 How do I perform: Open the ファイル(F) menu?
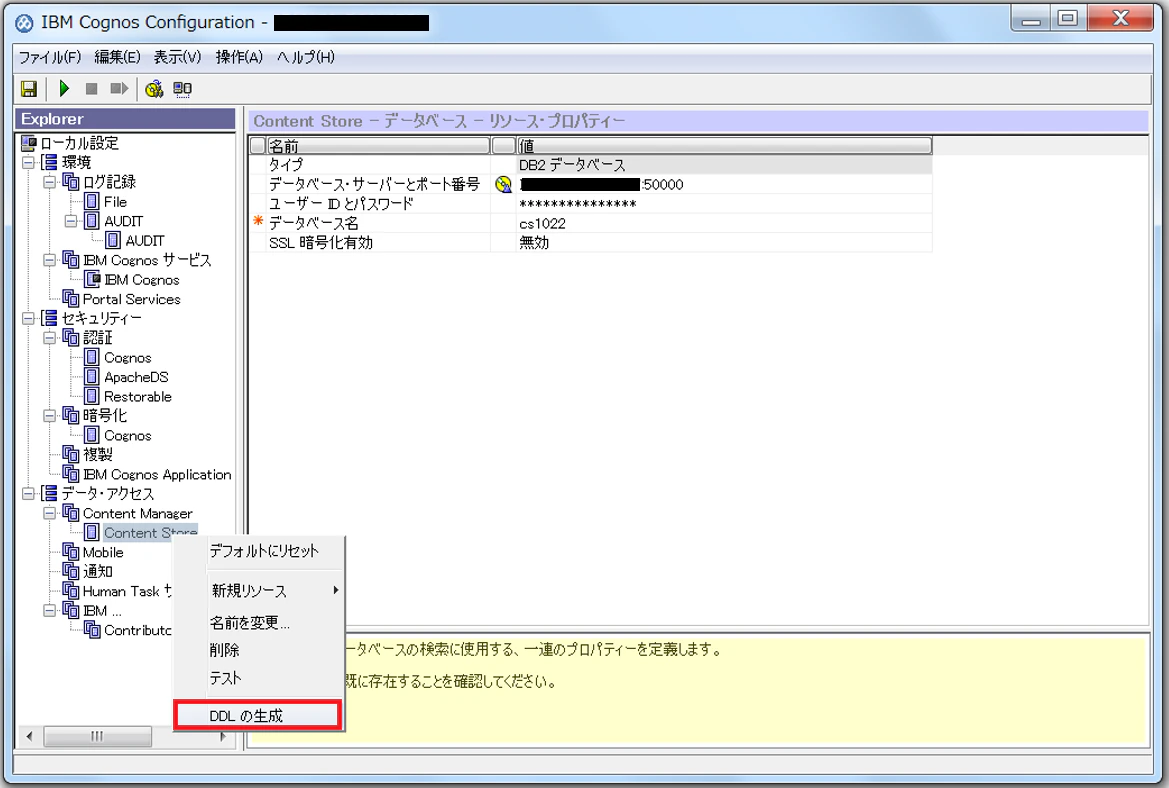(49, 57)
